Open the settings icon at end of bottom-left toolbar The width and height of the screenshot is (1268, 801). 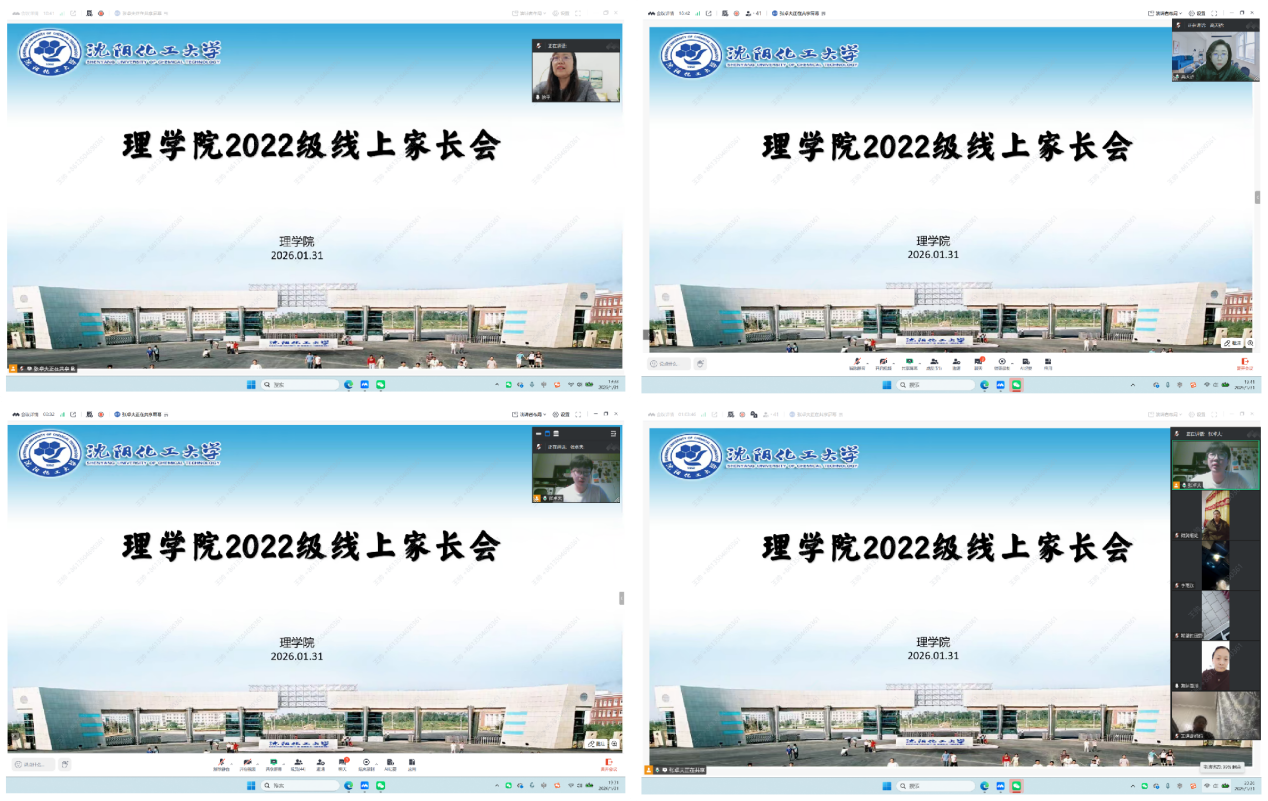coord(412,764)
